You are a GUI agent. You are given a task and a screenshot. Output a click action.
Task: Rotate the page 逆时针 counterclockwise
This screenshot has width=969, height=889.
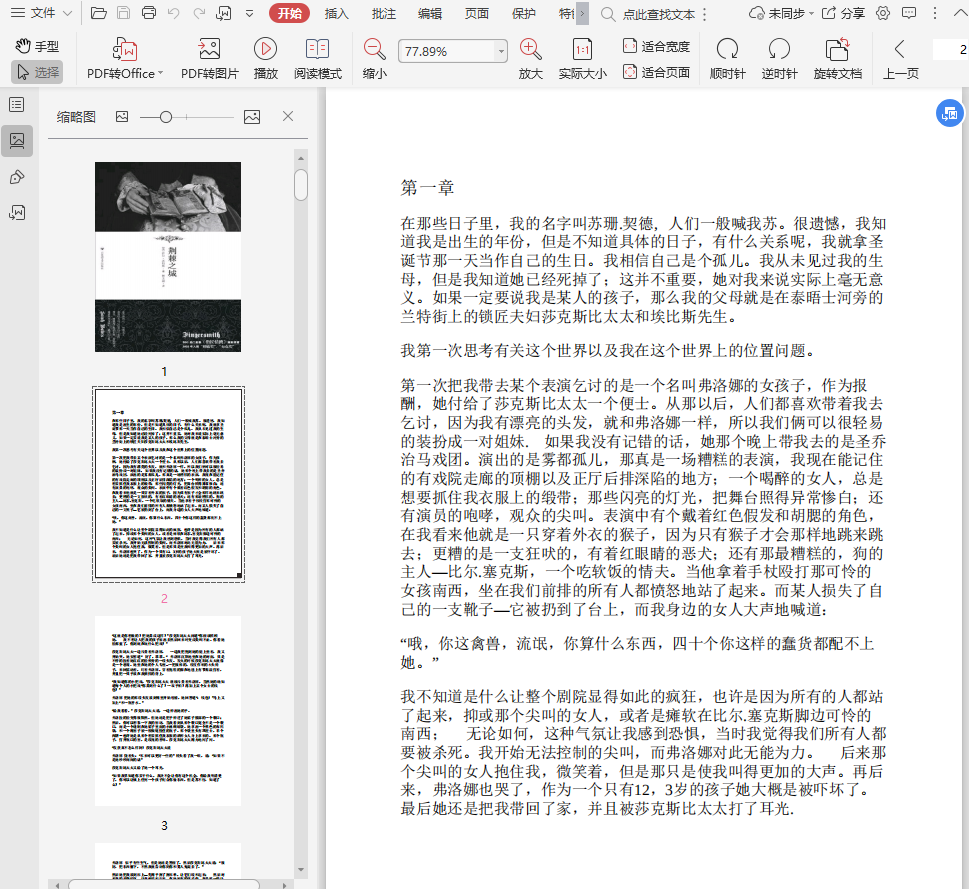(x=779, y=59)
